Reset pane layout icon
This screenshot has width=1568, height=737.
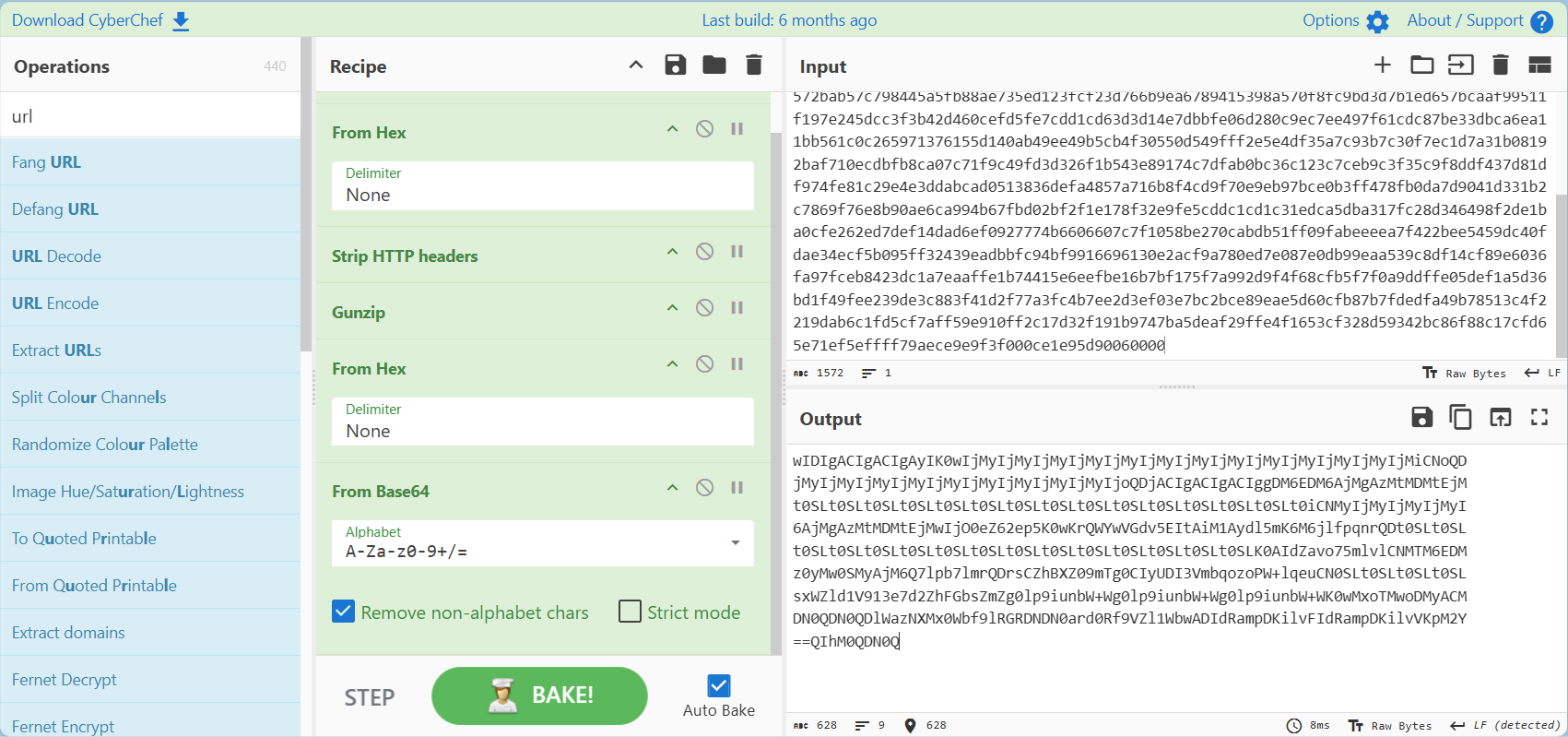click(x=1539, y=65)
